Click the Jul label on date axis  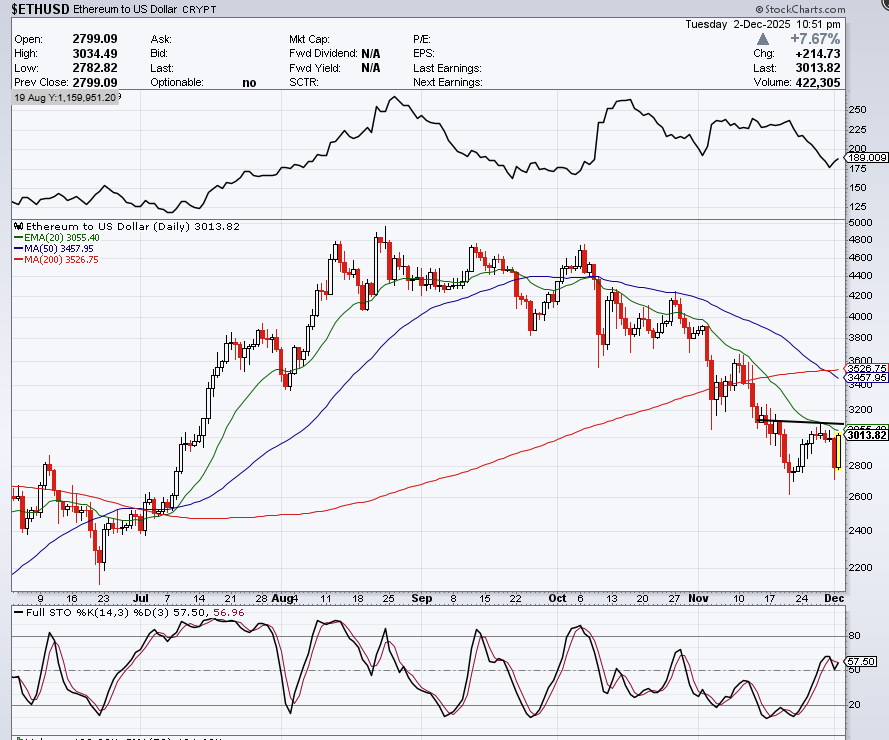pos(141,598)
